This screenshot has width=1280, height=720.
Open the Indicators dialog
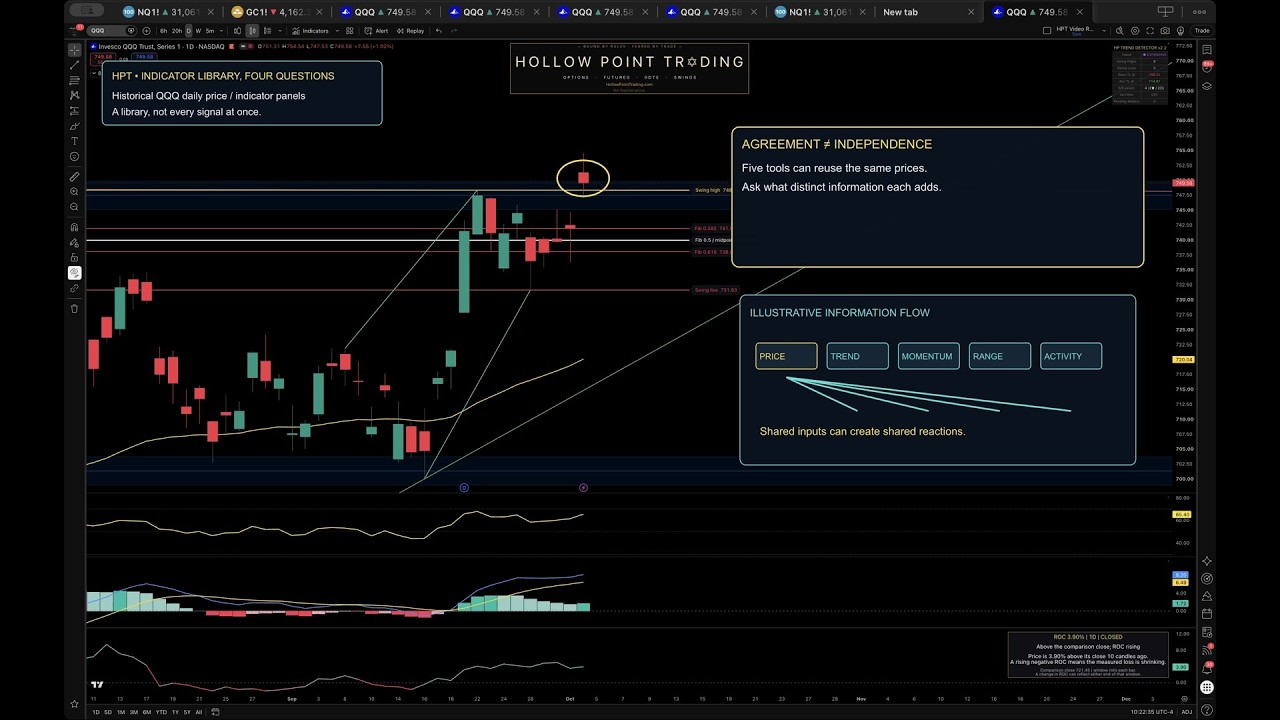[x=310, y=31]
